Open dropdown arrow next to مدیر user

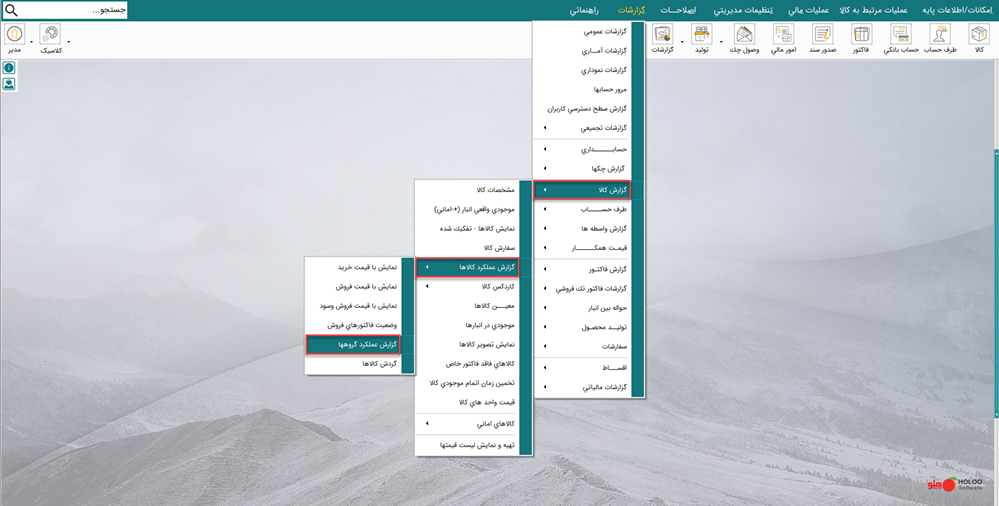pyautogui.click(x=32, y=43)
